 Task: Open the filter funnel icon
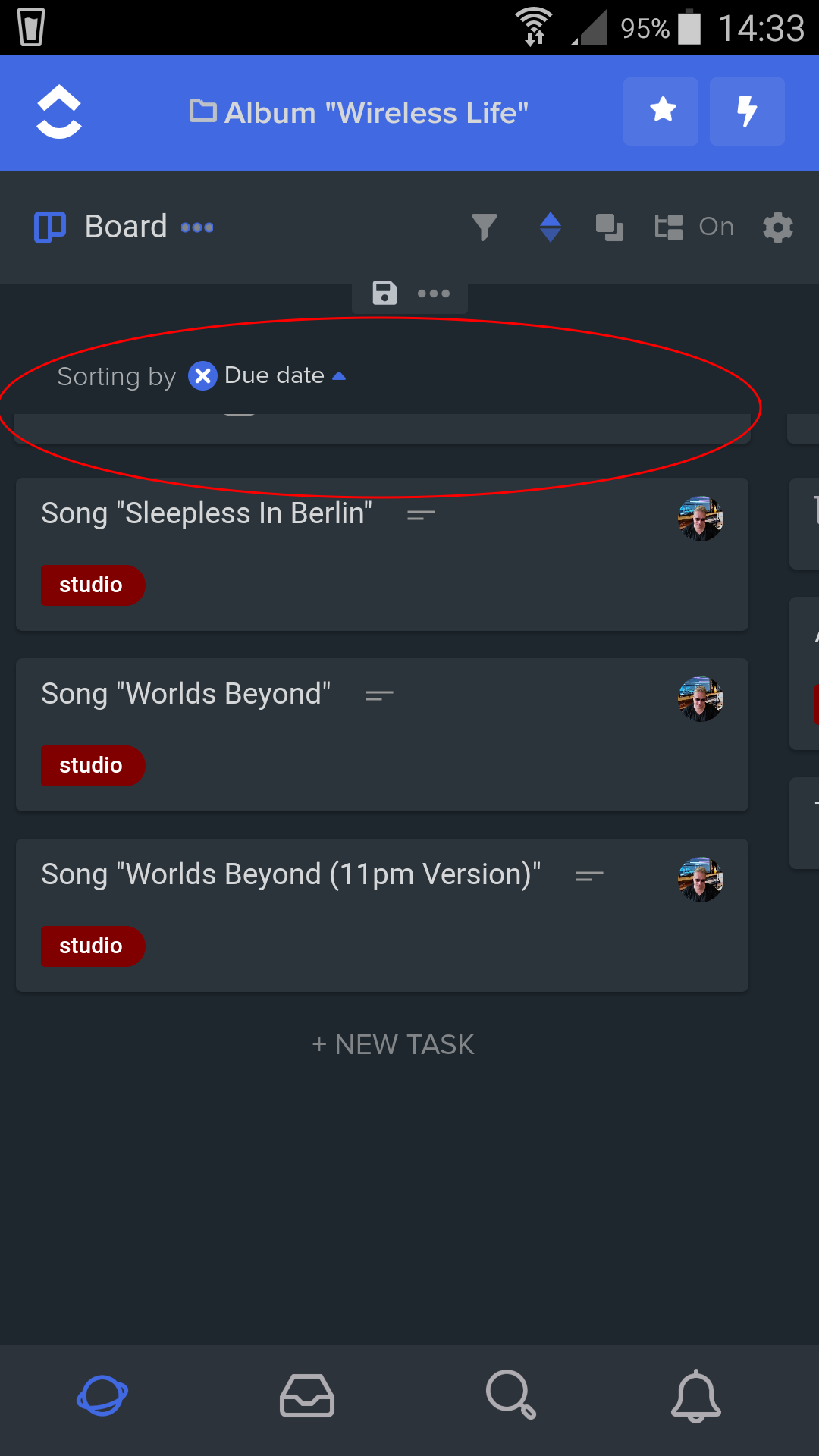coord(485,227)
